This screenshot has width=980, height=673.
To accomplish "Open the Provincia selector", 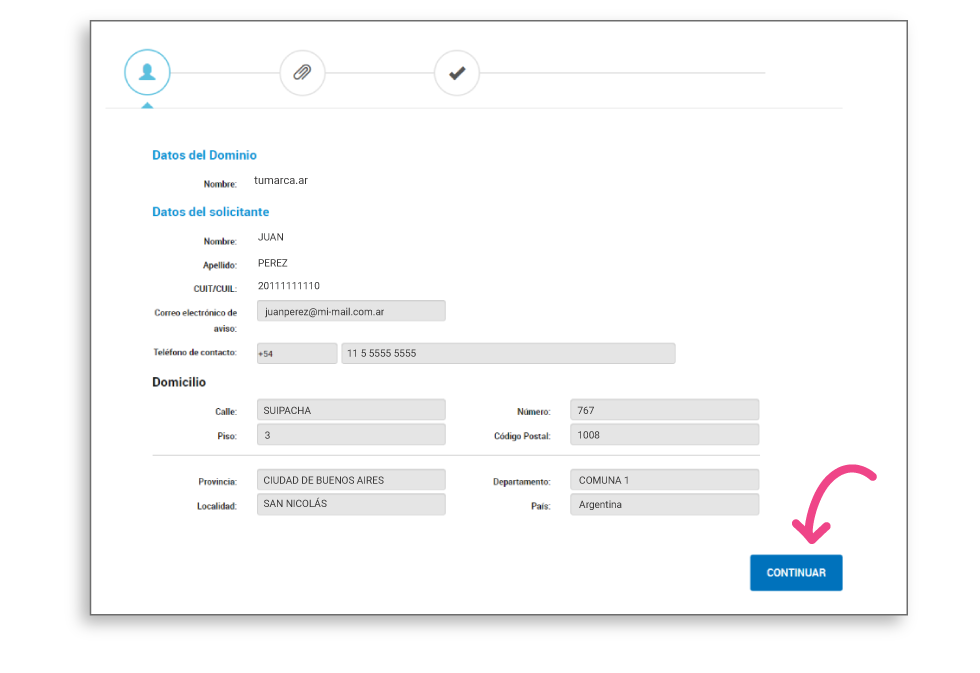I will tap(351, 480).
